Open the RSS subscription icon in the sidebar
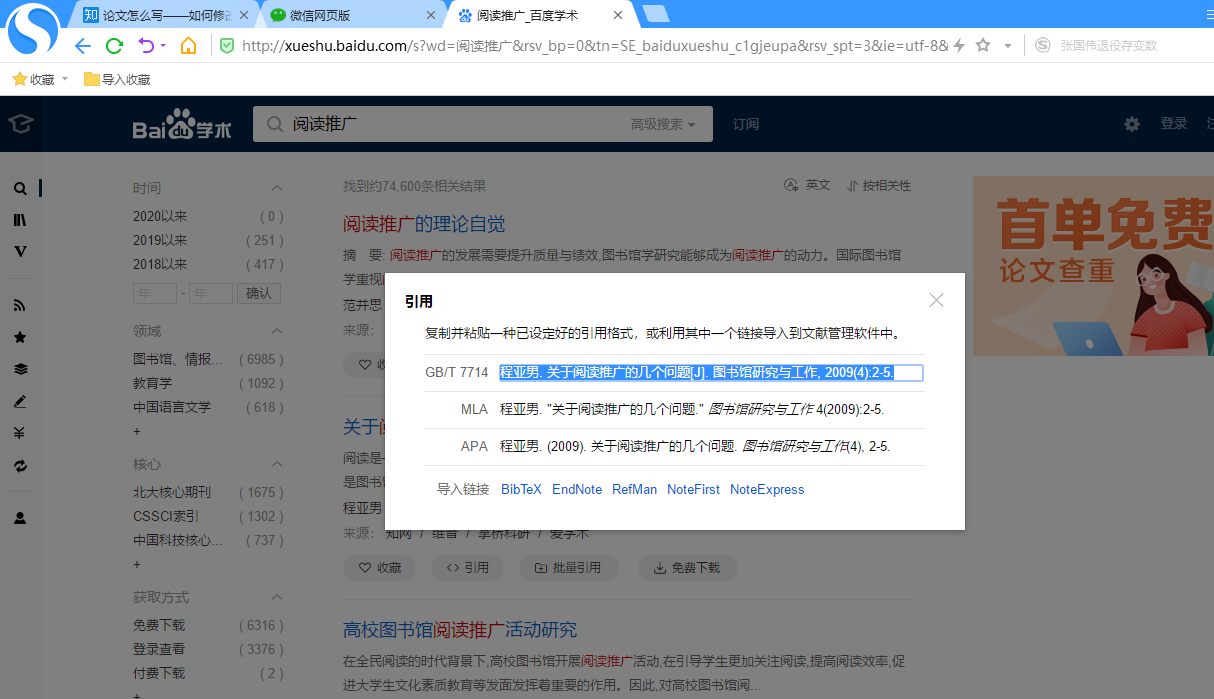This screenshot has width=1214, height=699. click(x=20, y=304)
